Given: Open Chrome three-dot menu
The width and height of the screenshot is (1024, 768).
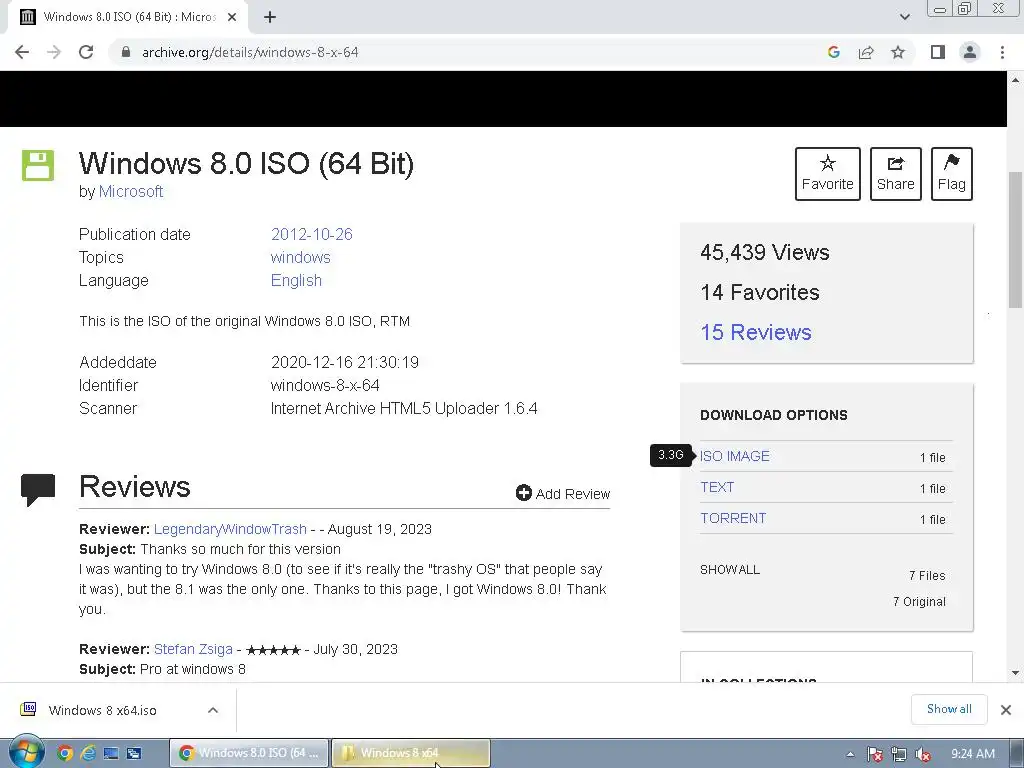Looking at the screenshot, I should pyautogui.click(x=1002, y=52).
